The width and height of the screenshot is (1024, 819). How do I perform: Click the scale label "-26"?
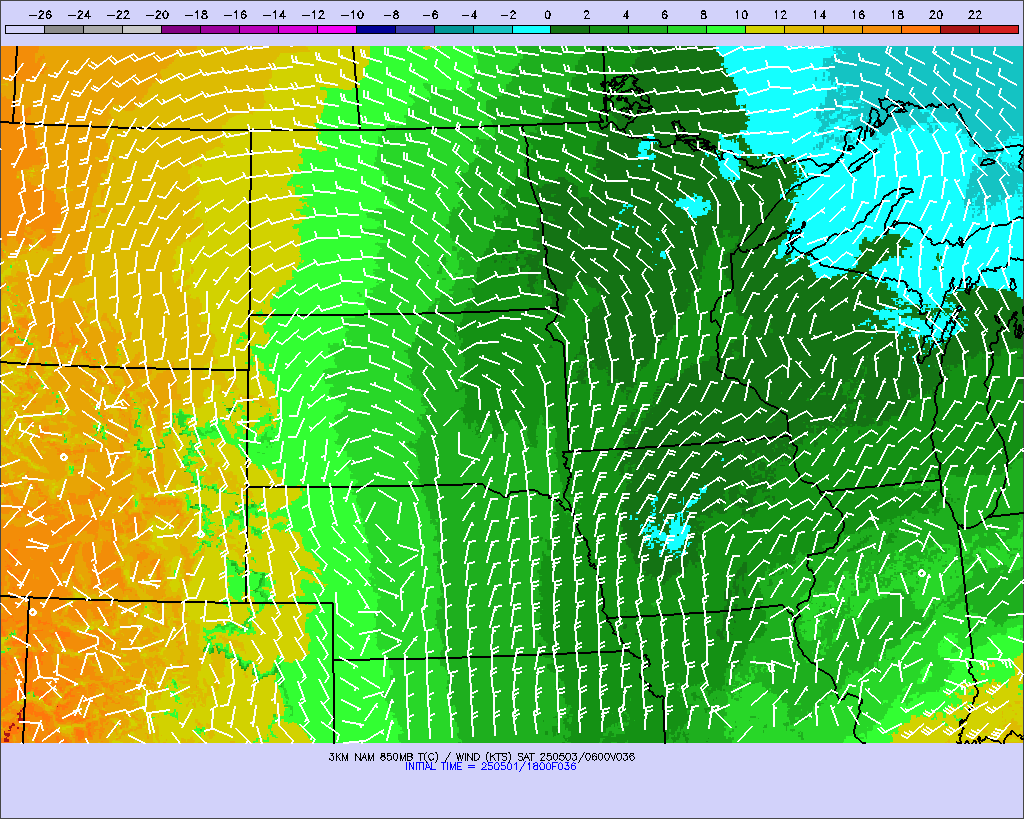[x=40, y=15]
